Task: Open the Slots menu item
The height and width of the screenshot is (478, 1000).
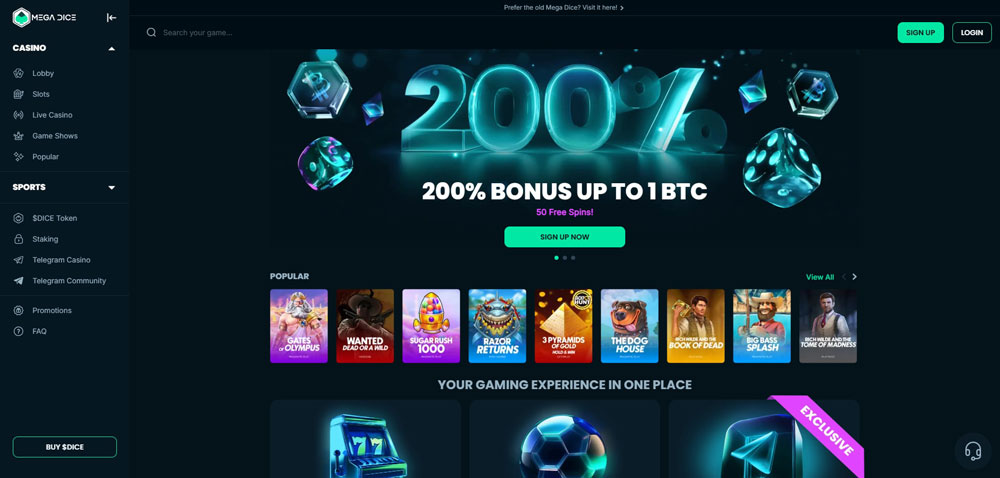Action: click(41, 94)
